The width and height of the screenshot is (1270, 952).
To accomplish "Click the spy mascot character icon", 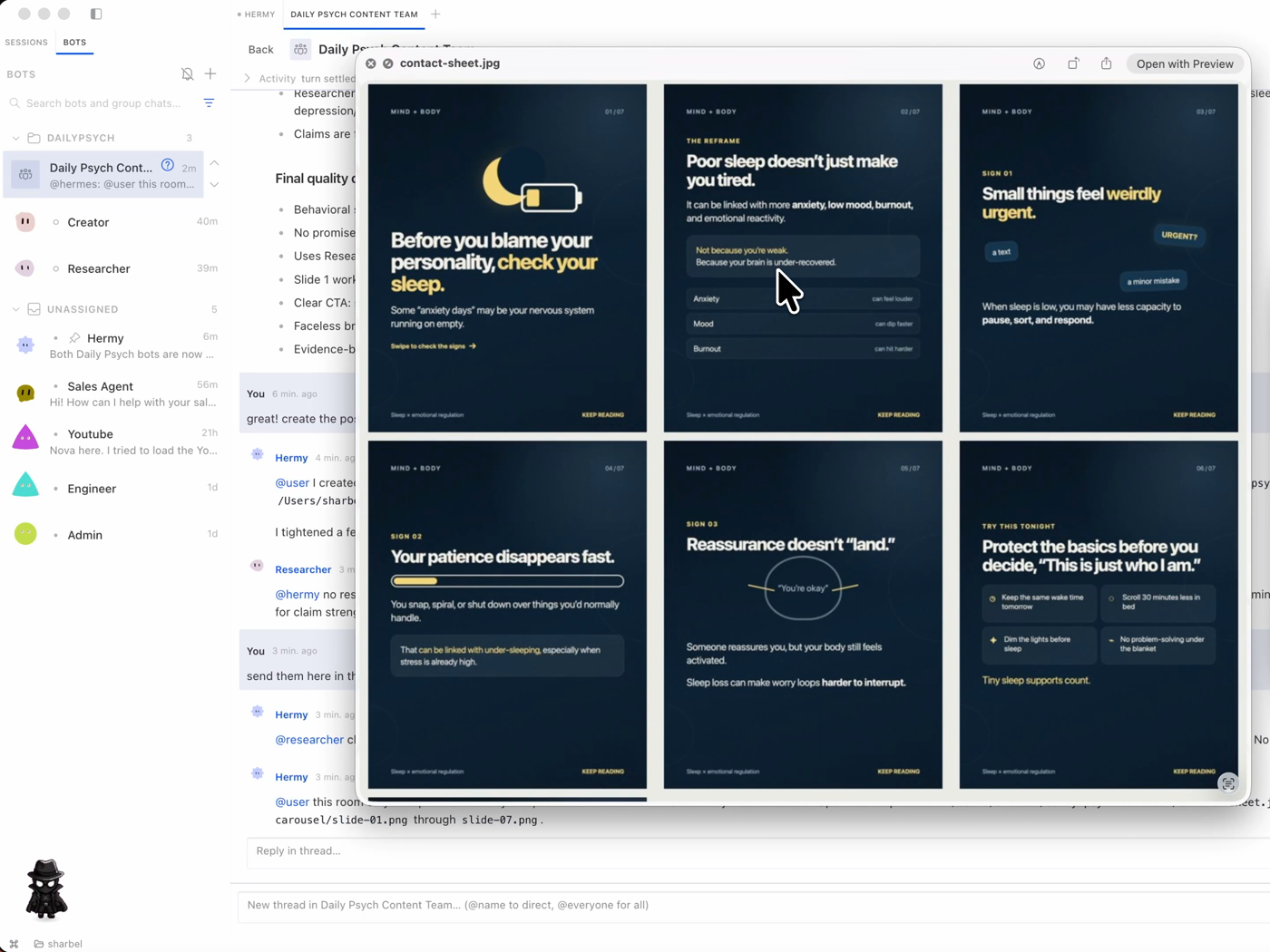I will pyautogui.click(x=45, y=888).
